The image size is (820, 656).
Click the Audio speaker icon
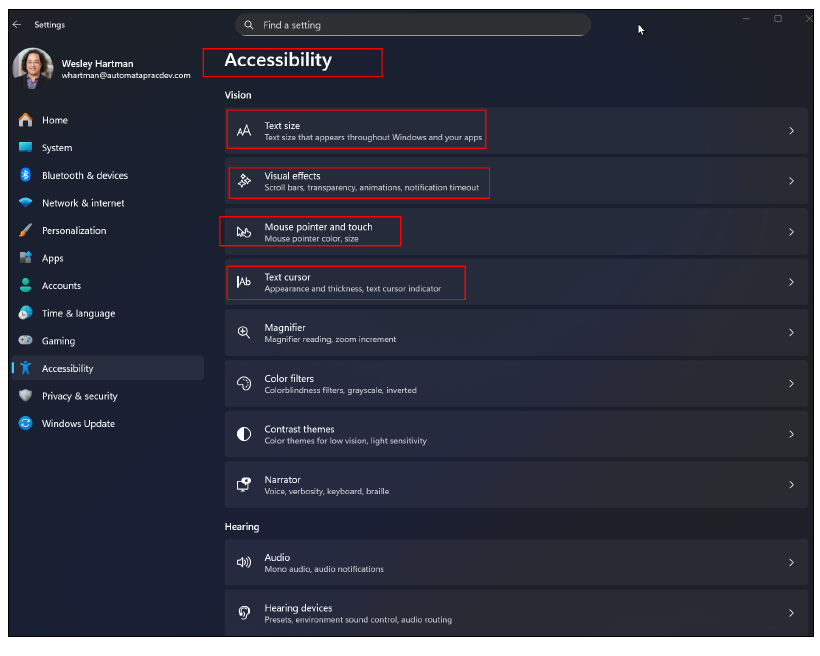pyautogui.click(x=244, y=562)
